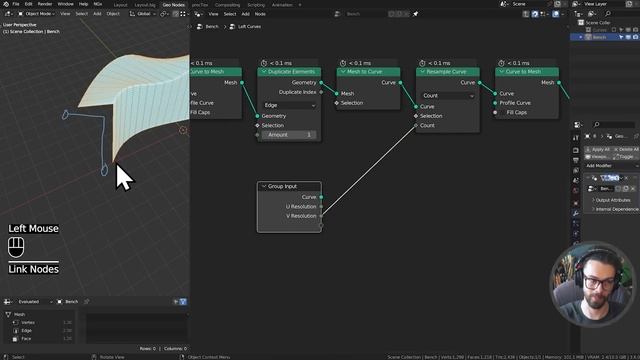Click the Group Input Curve output socket
Viewport: 640px width, 360px height.
pyautogui.click(x=321, y=197)
